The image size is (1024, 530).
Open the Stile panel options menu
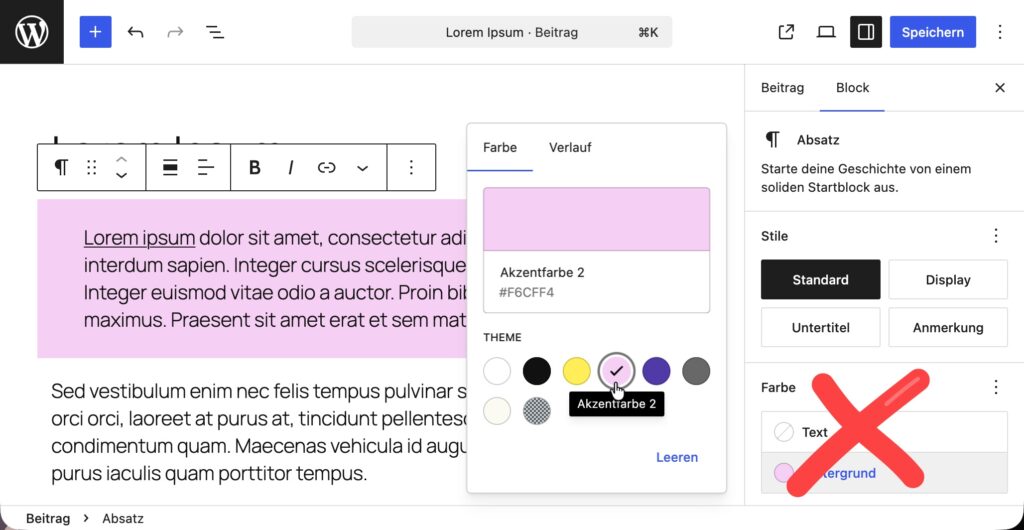point(996,236)
